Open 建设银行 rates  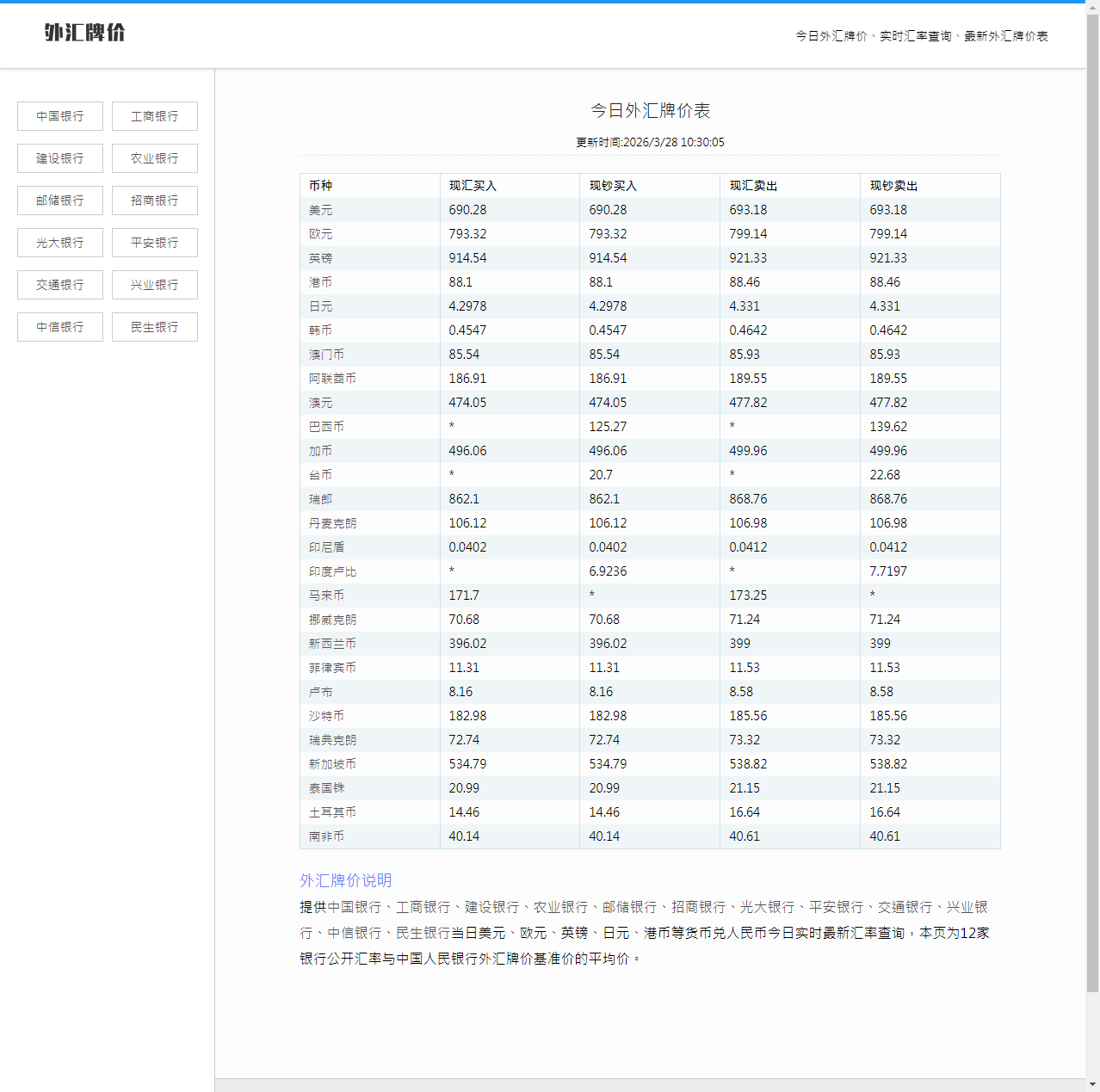point(60,158)
